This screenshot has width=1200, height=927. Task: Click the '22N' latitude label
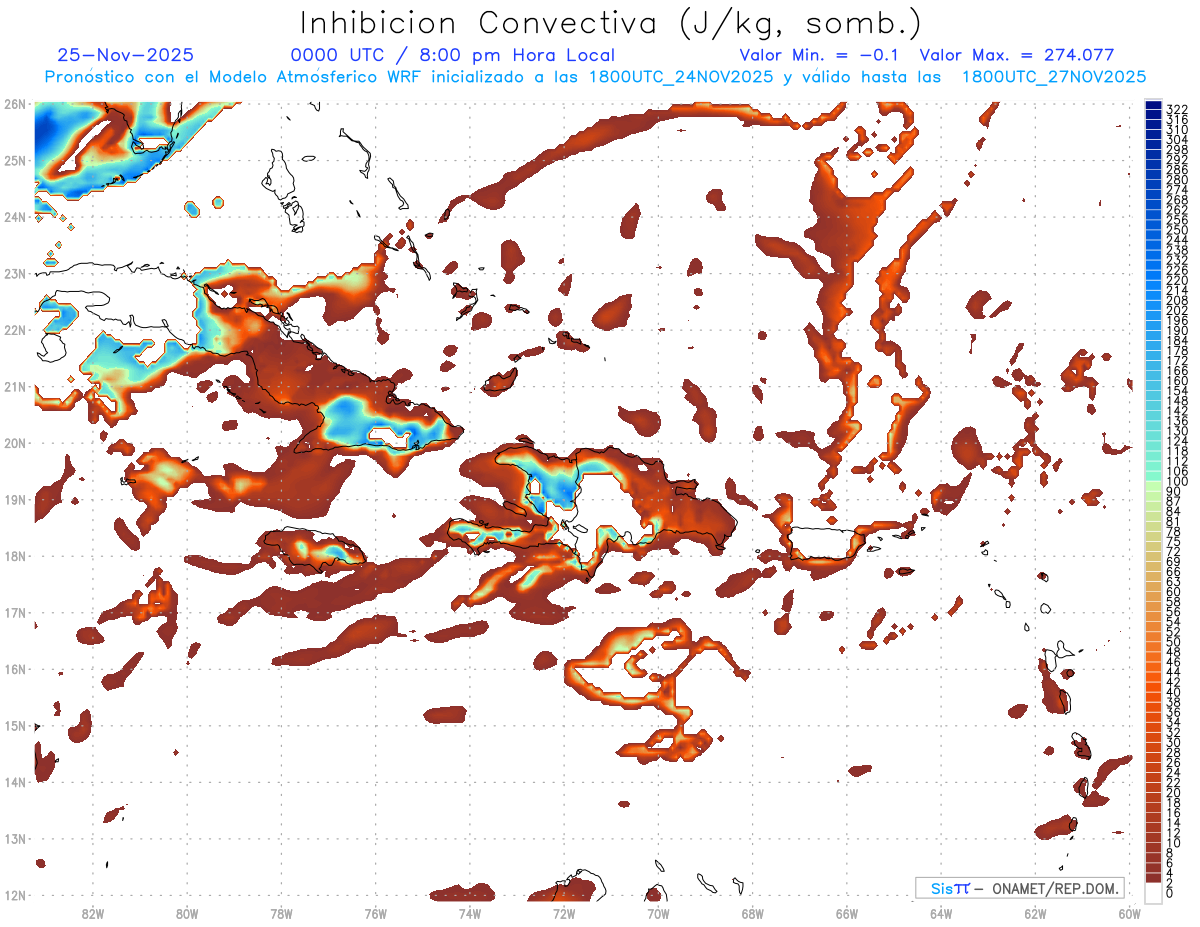tap(14, 329)
